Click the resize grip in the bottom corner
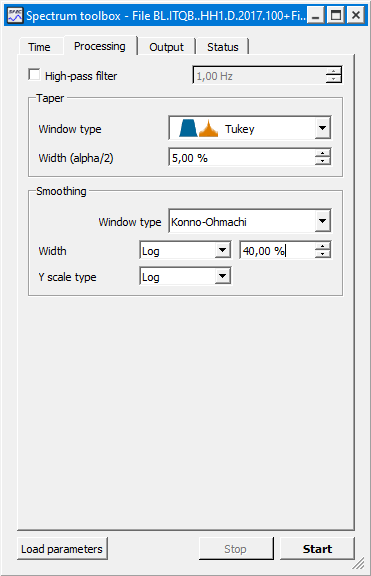 click(x=359, y=563)
